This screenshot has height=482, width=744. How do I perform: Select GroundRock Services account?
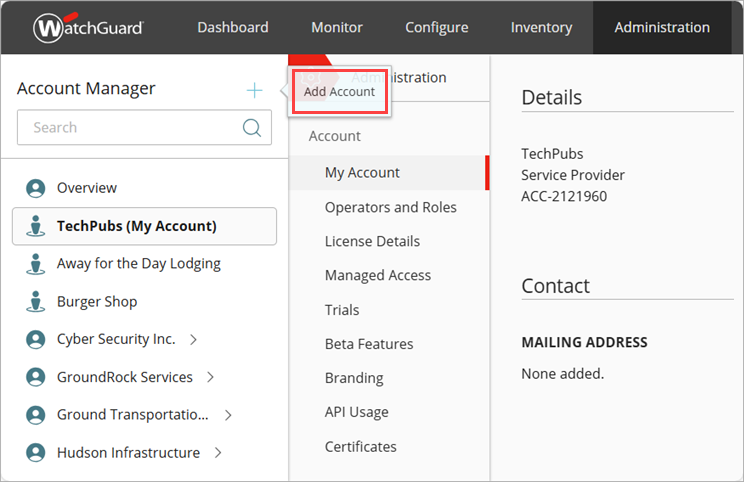125,377
